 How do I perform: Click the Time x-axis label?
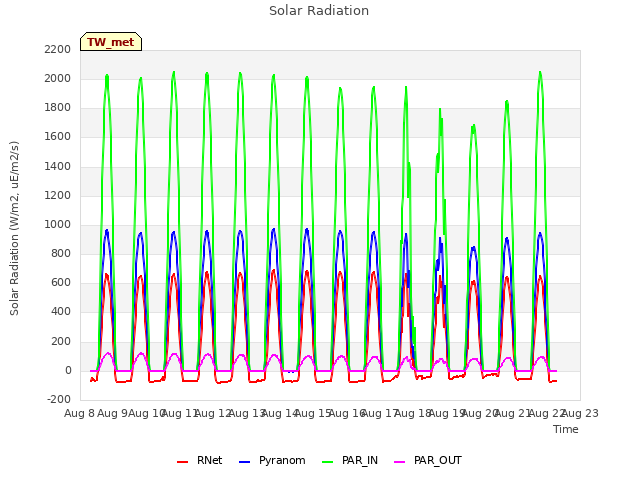[x=566, y=429]
